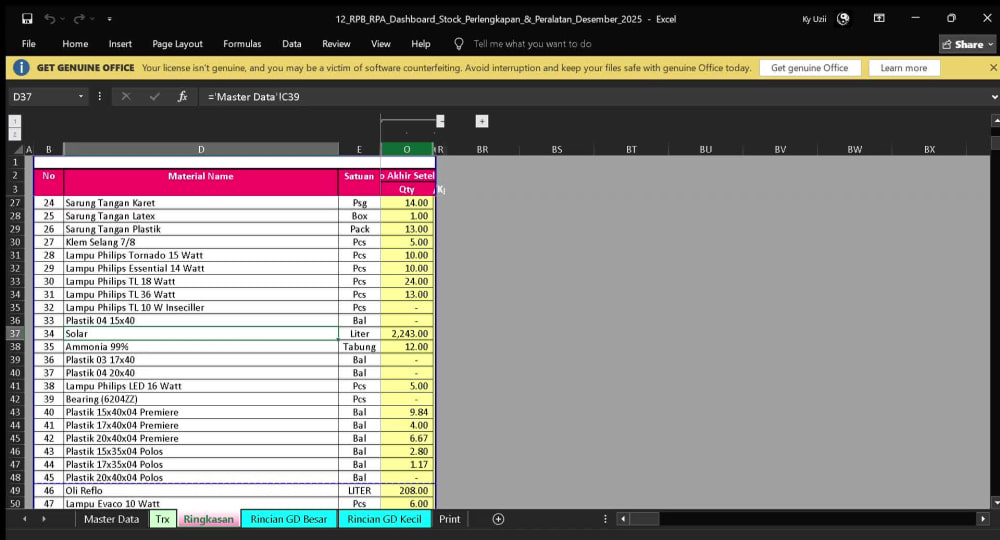Expand the formula bar chevron
The height and width of the screenshot is (540, 1000).
coord(994,97)
